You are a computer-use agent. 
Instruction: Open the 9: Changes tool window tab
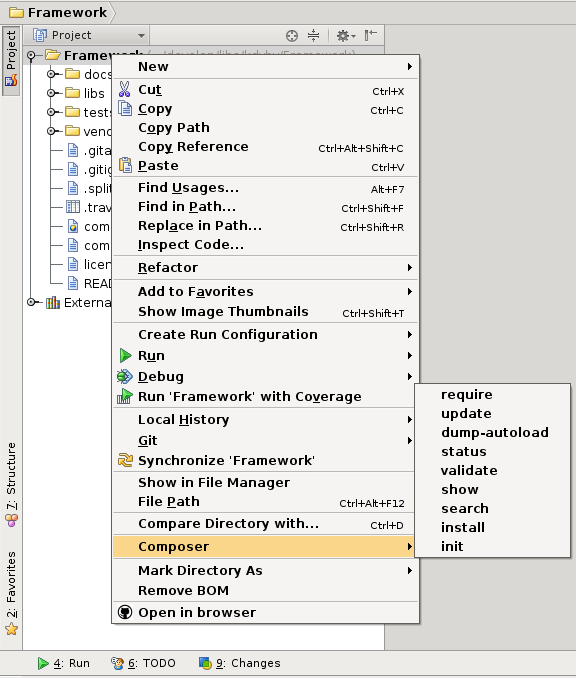(x=240, y=663)
